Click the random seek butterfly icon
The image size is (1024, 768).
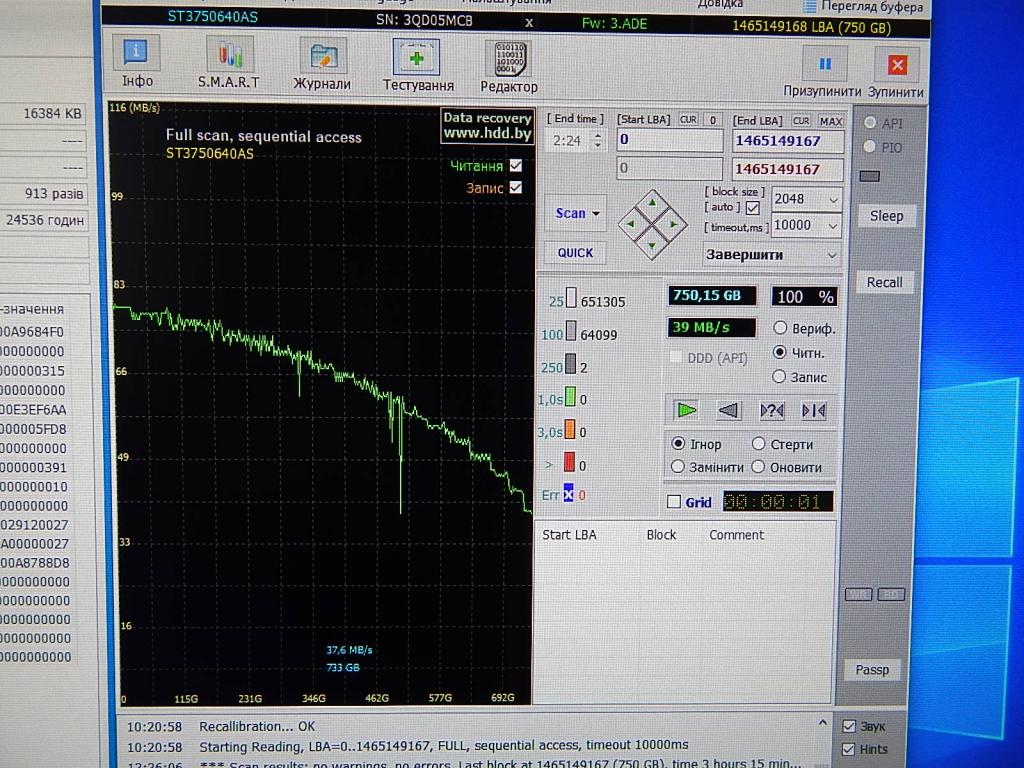click(771, 410)
